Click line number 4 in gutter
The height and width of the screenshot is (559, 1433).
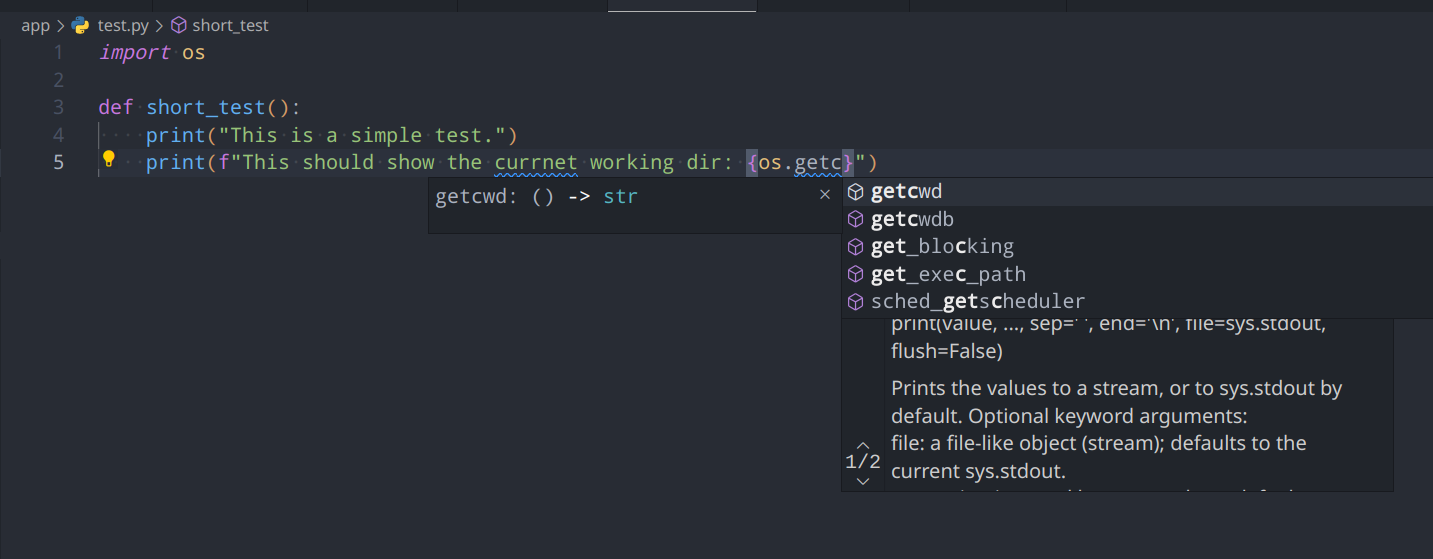click(58, 134)
